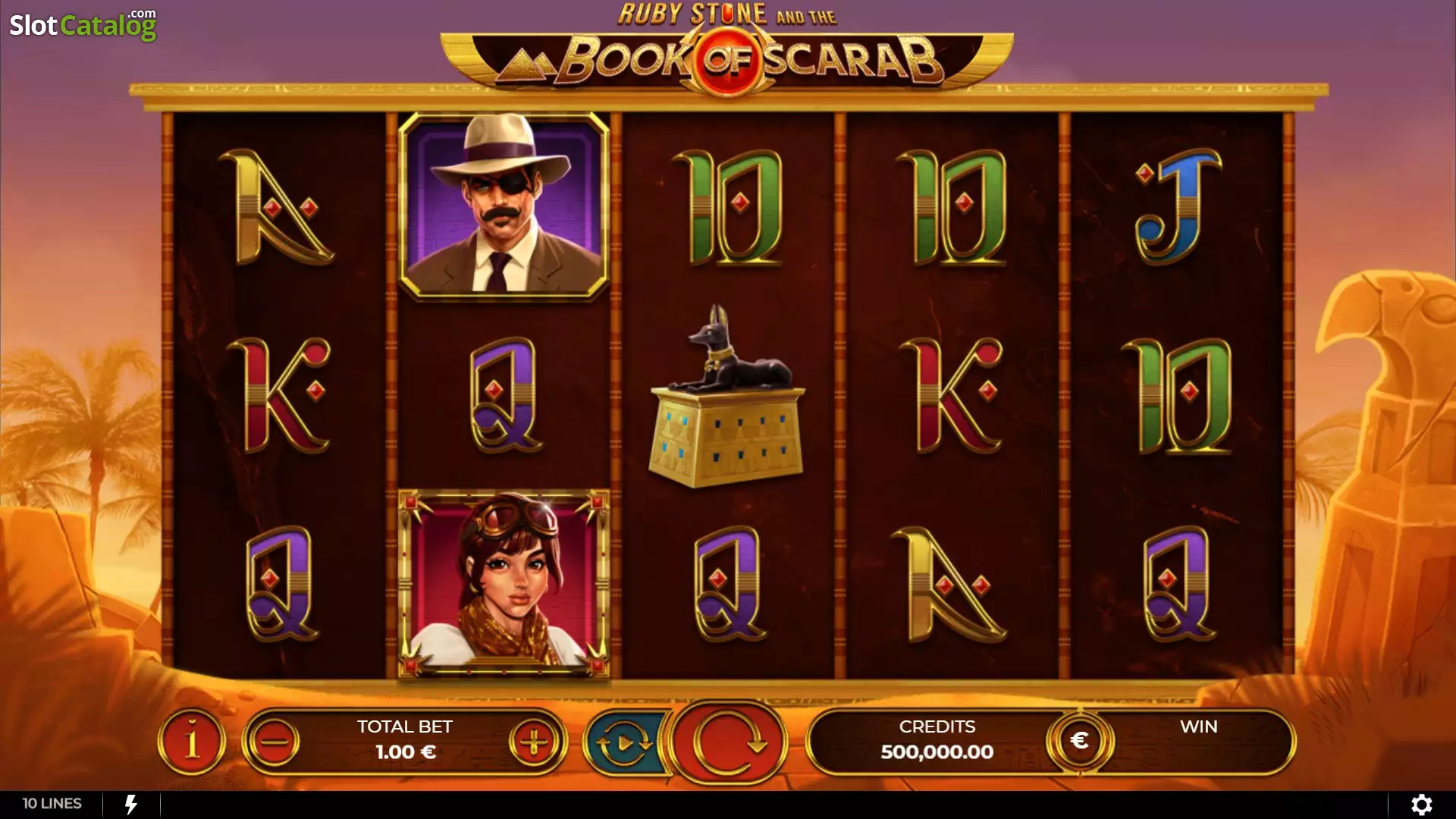
Task: Open settings gear icon
Action: coord(1422,804)
